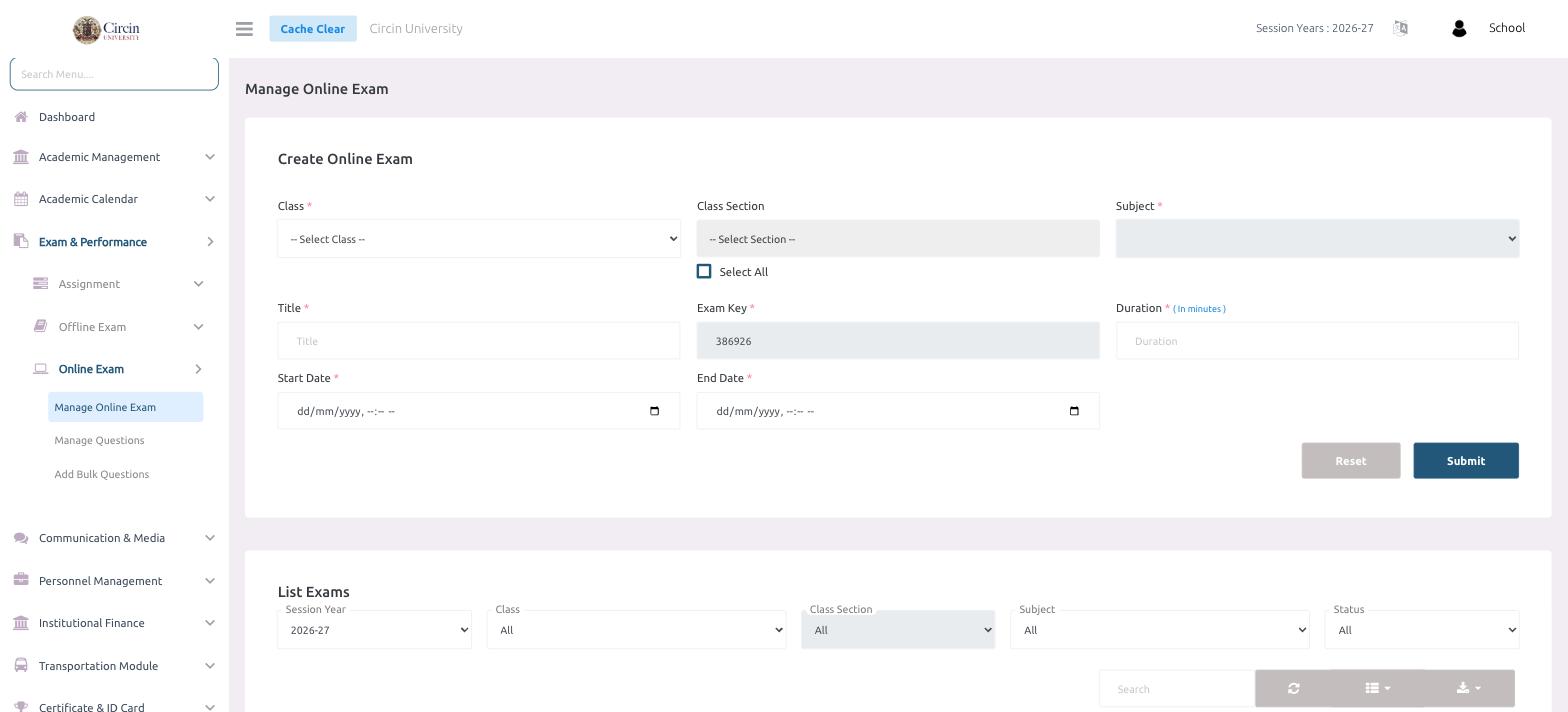Click the Transportation Module bus icon
This screenshot has height=712, width=1568.
click(x=21, y=665)
